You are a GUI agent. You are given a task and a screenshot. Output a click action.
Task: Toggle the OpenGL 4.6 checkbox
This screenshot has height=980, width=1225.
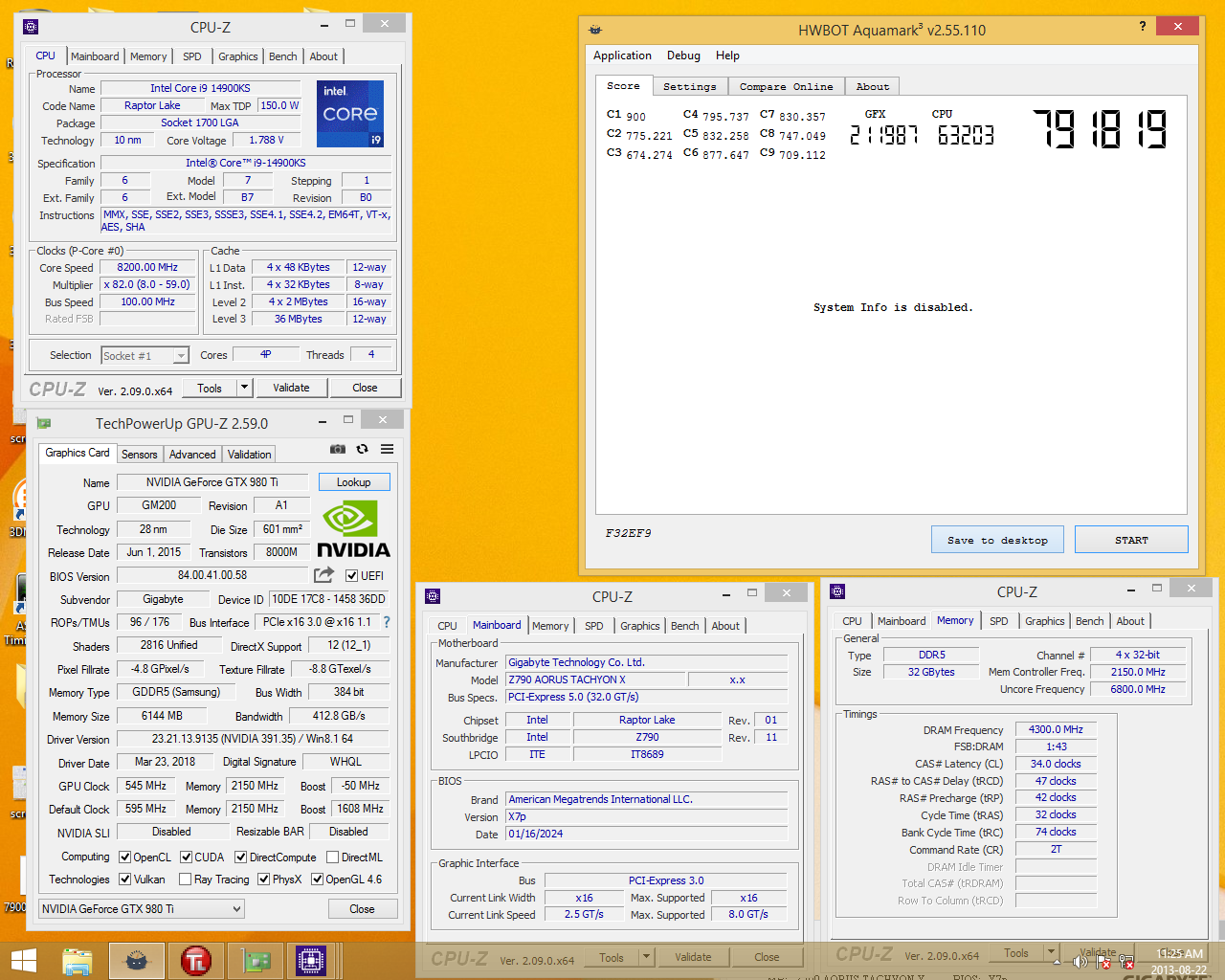(317, 880)
